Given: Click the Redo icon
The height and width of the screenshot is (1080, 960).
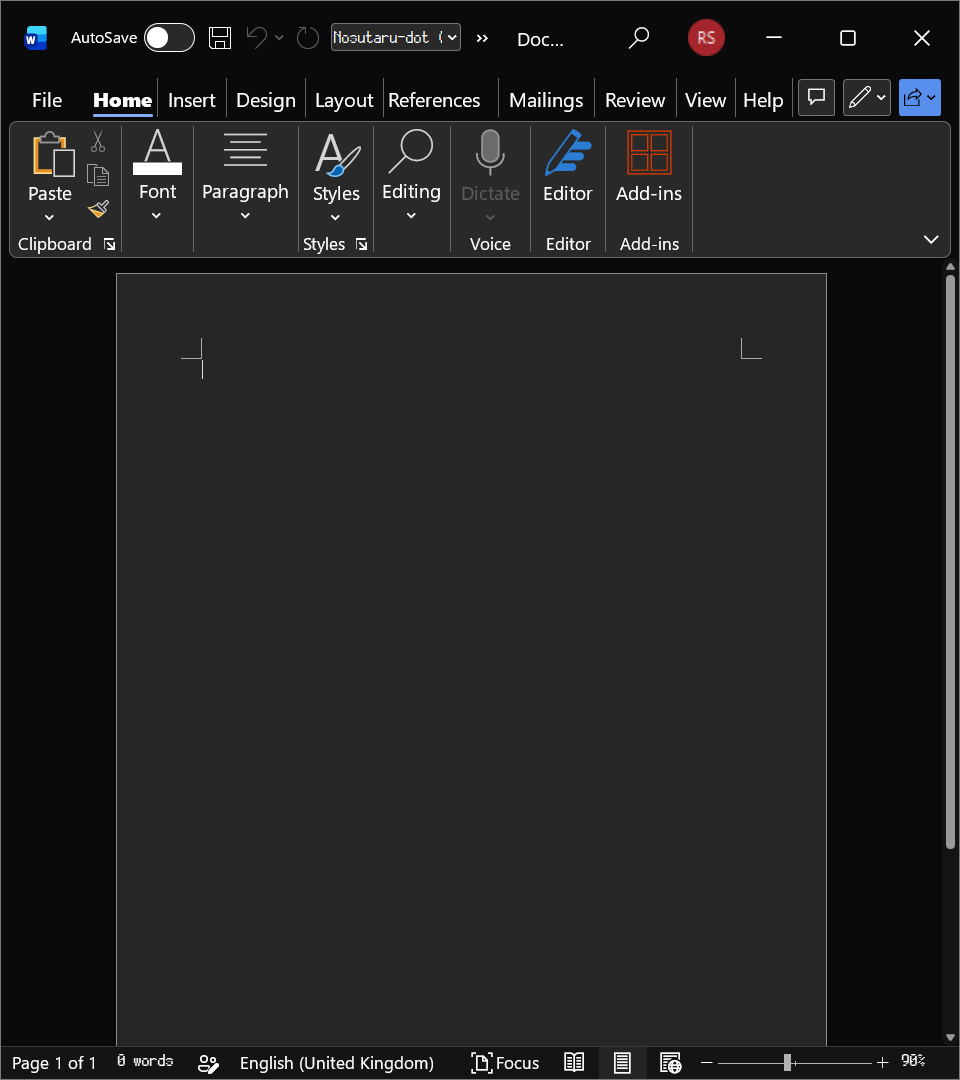Looking at the screenshot, I should click(307, 38).
